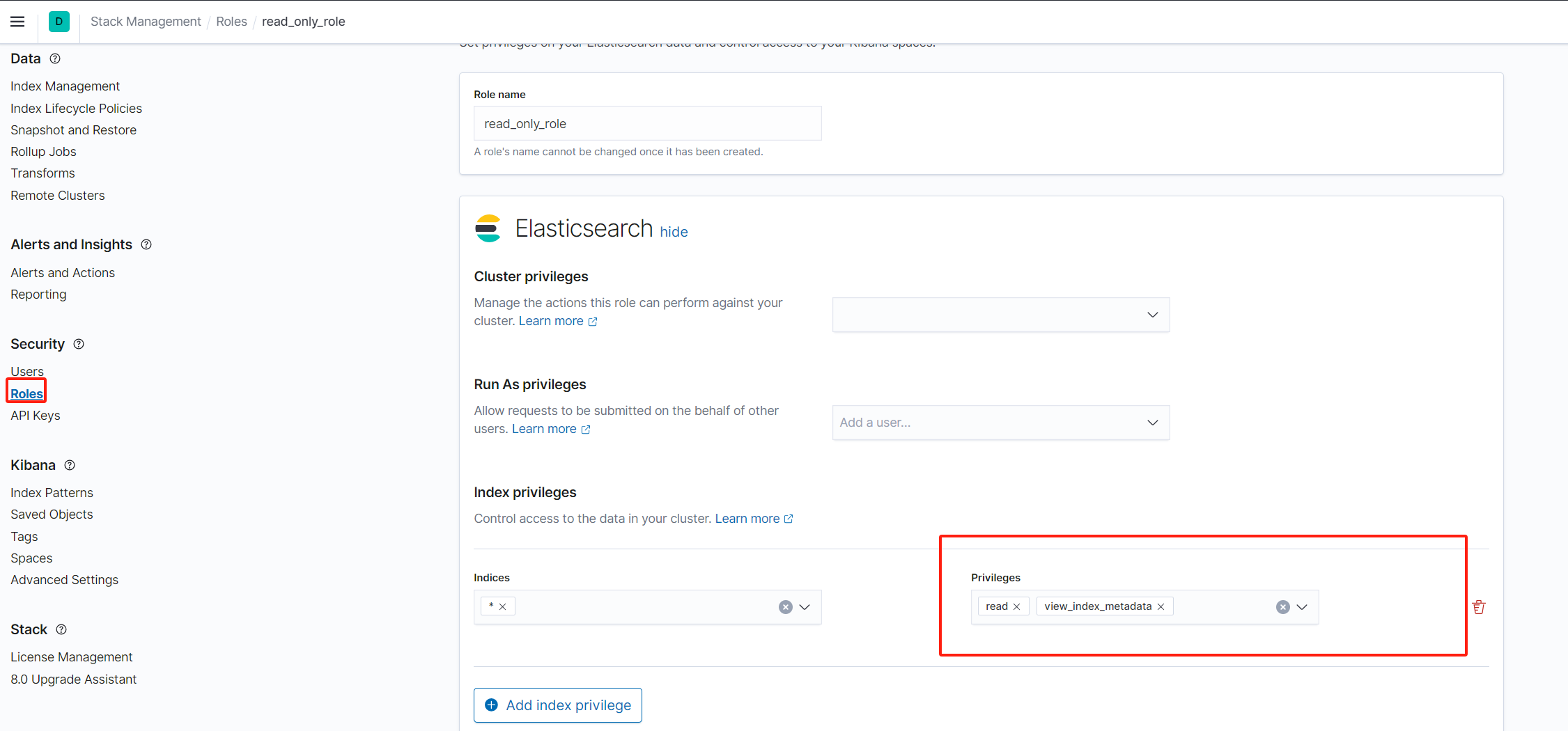Click the Cluster privileges heading
Screen dimensions: 1568x731
point(531,276)
